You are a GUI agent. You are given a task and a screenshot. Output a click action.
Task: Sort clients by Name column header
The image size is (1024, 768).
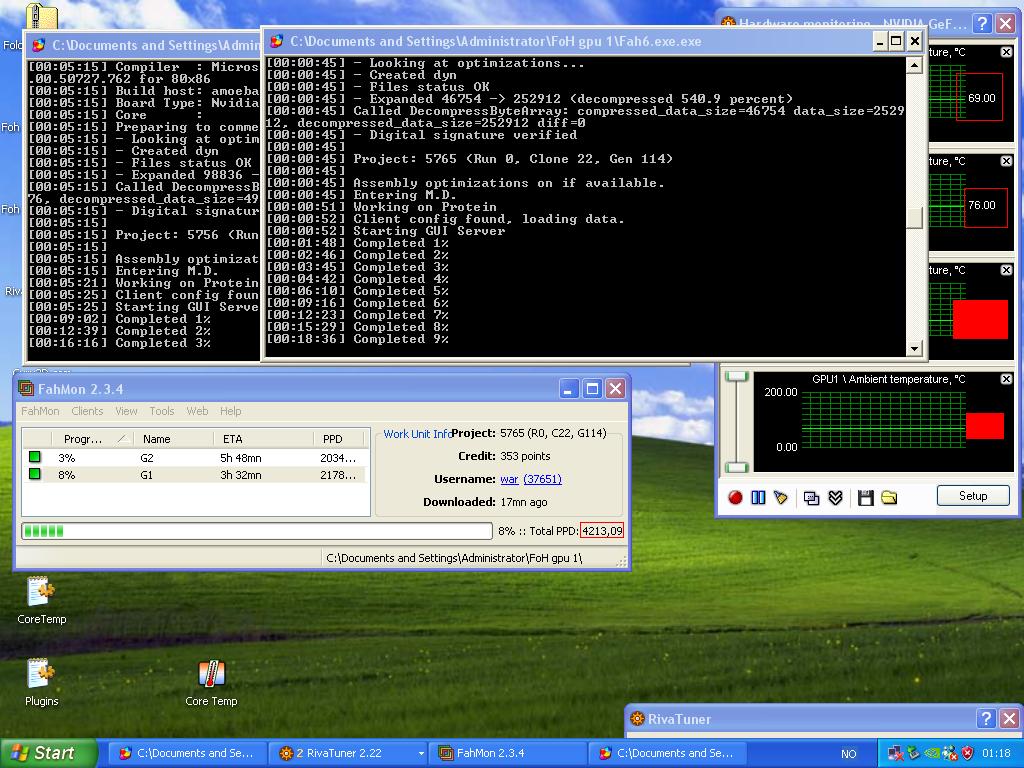[x=173, y=439]
